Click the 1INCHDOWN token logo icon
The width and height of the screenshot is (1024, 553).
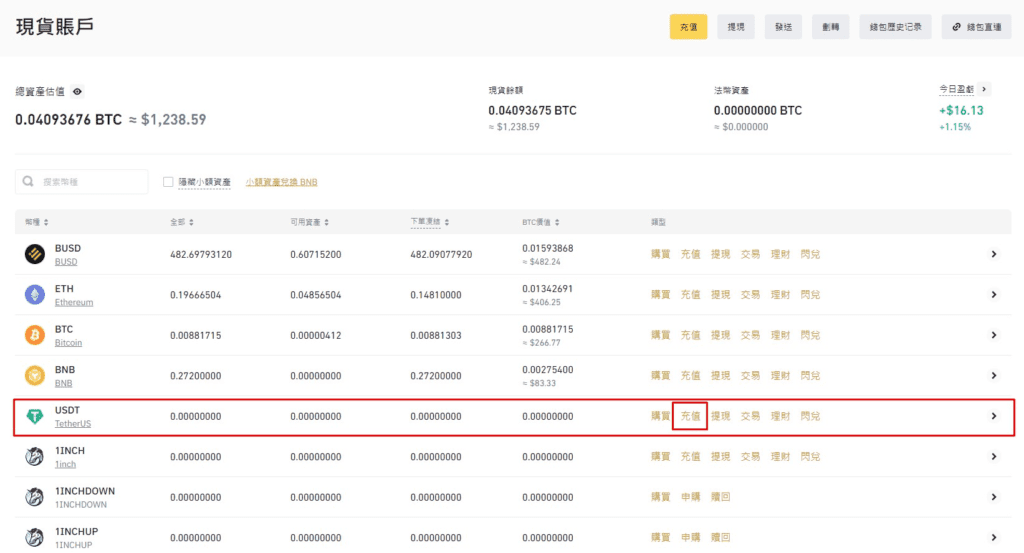click(35, 497)
